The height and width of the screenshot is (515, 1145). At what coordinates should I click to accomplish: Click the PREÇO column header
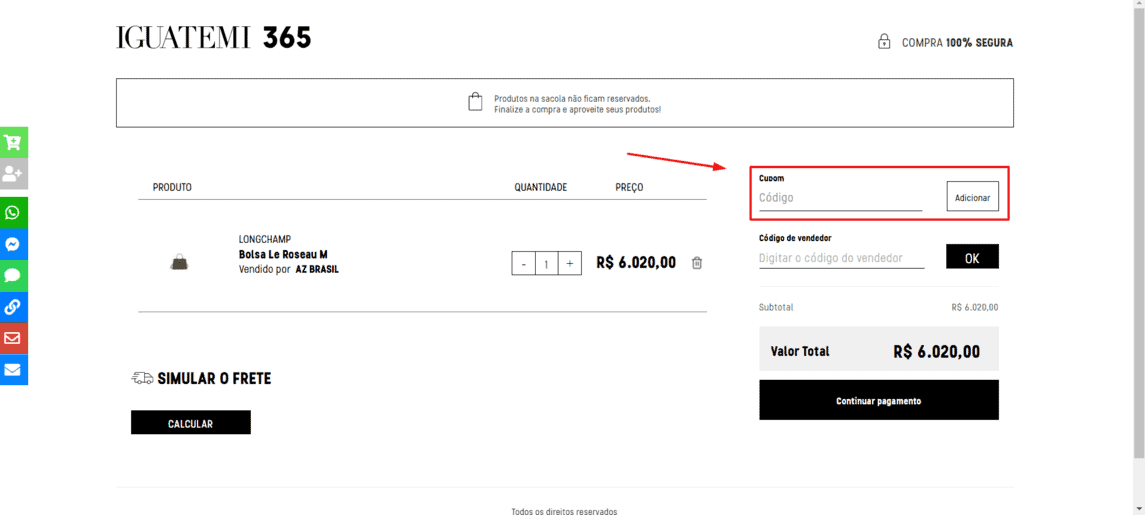[x=629, y=188]
